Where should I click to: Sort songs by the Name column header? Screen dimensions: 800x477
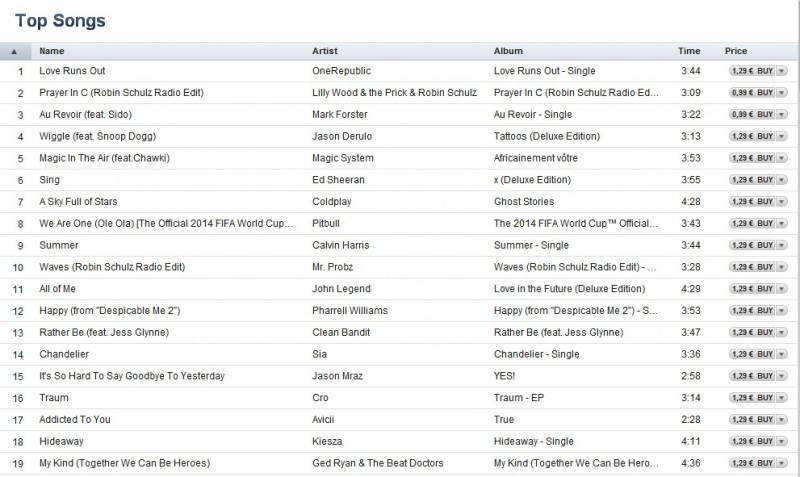tap(52, 51)
